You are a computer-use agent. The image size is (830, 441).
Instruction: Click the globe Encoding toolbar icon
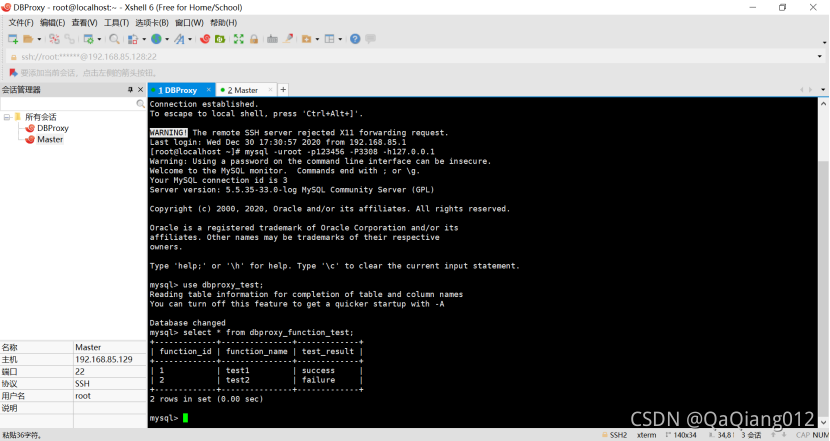coord(156,39)
